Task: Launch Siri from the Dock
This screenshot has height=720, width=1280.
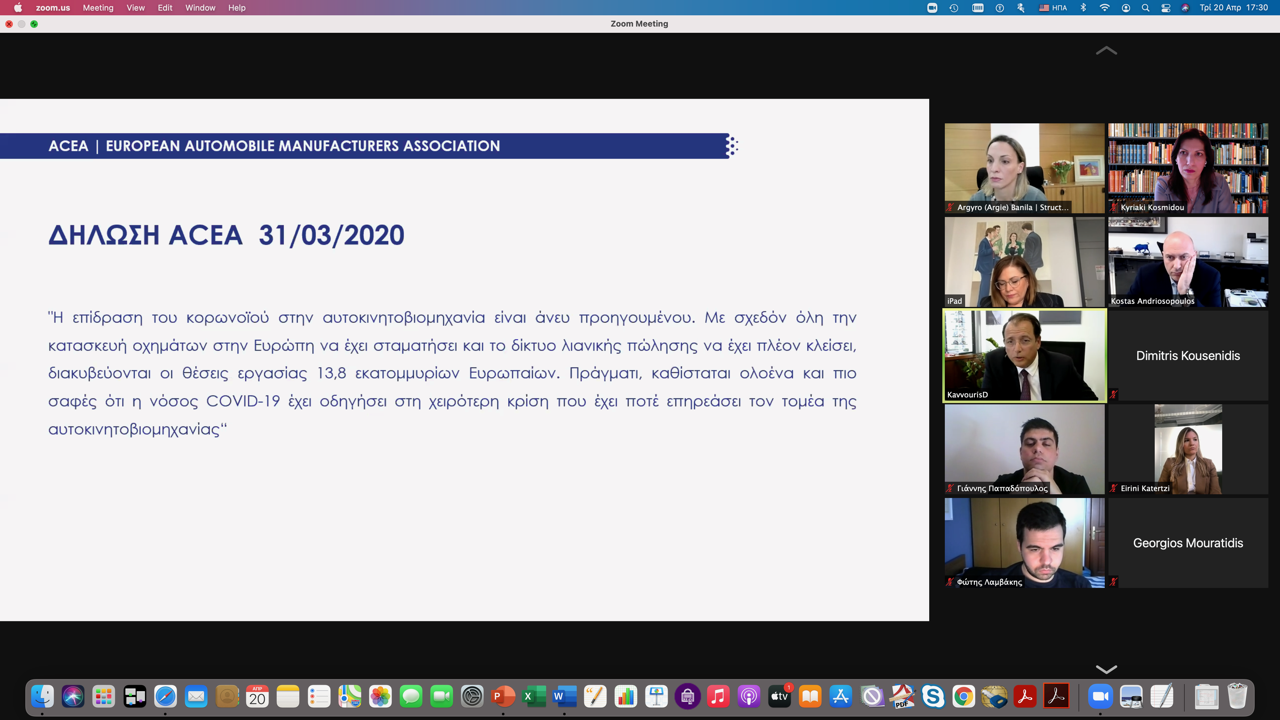Action: 73,696
